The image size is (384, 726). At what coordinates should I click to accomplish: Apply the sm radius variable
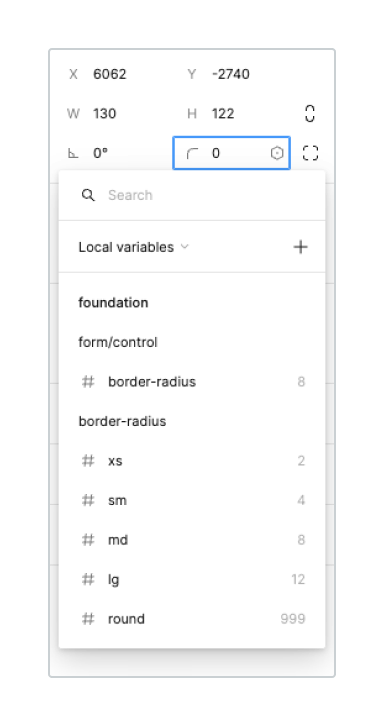pos(192,500)
